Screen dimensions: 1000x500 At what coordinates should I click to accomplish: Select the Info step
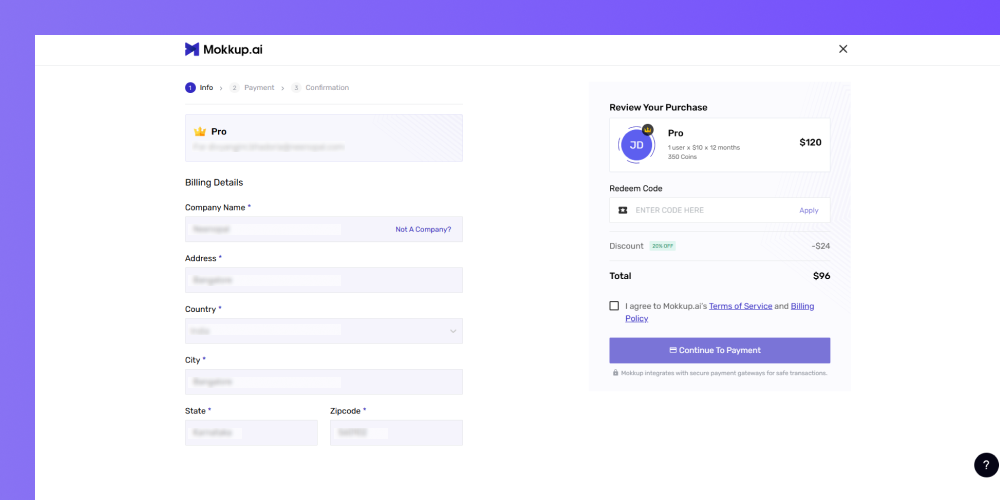(x=199, y=87)
